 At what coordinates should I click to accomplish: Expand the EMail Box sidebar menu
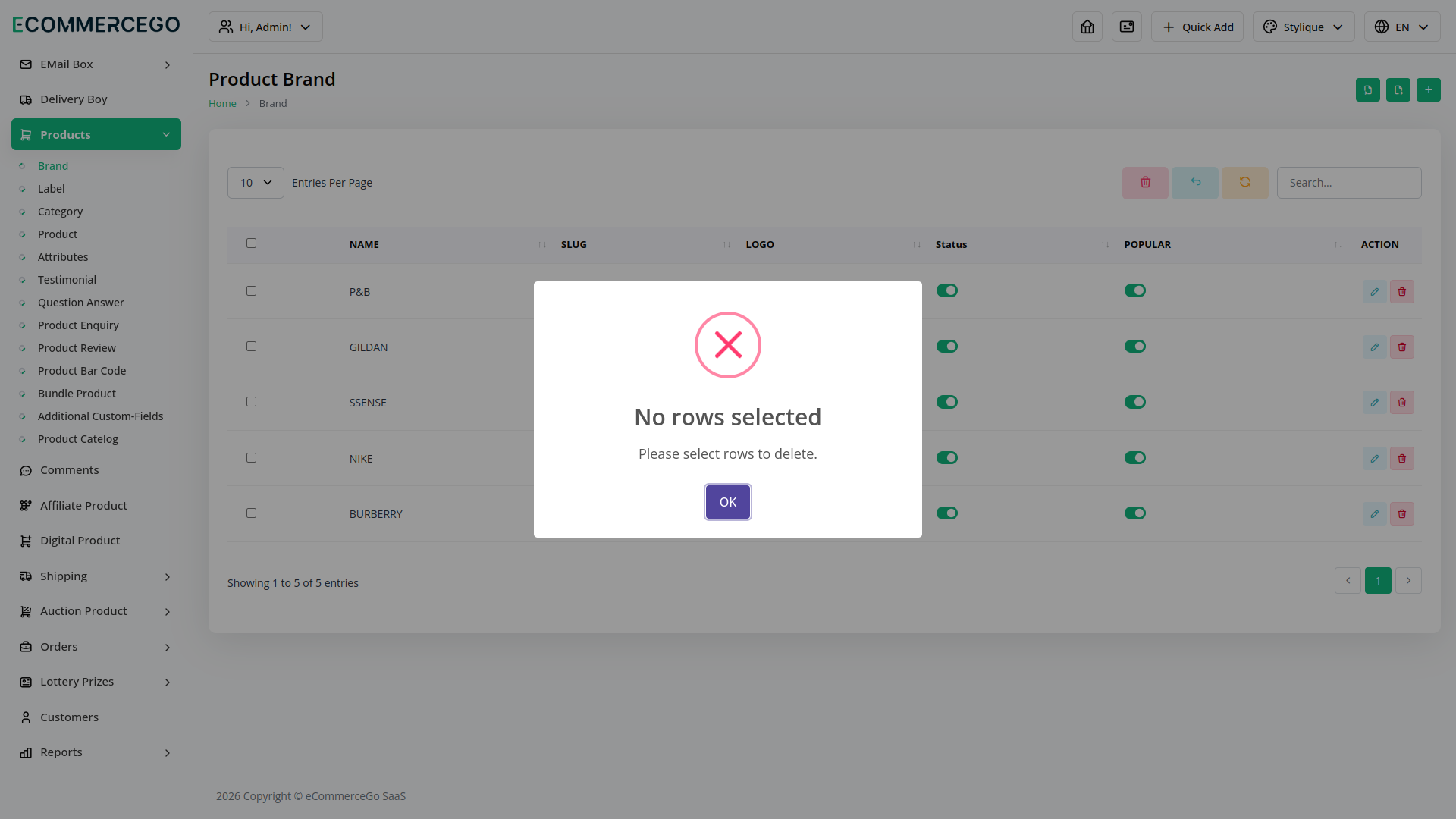[x=96, y=64]
